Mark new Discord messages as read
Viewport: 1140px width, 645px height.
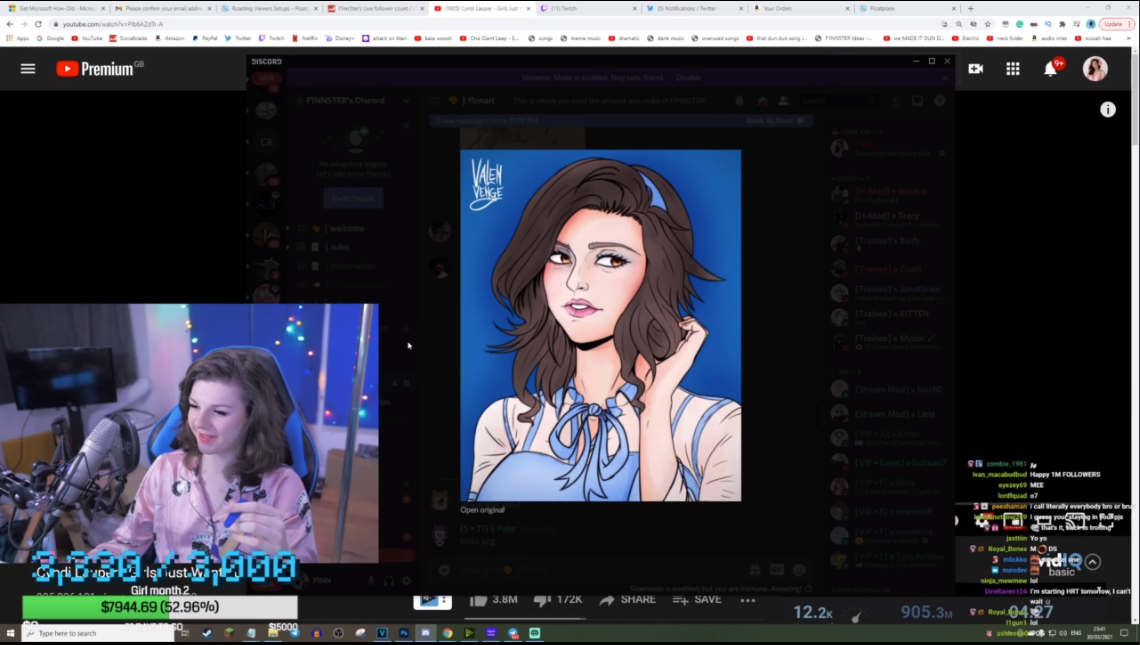[x=775, y=121]
